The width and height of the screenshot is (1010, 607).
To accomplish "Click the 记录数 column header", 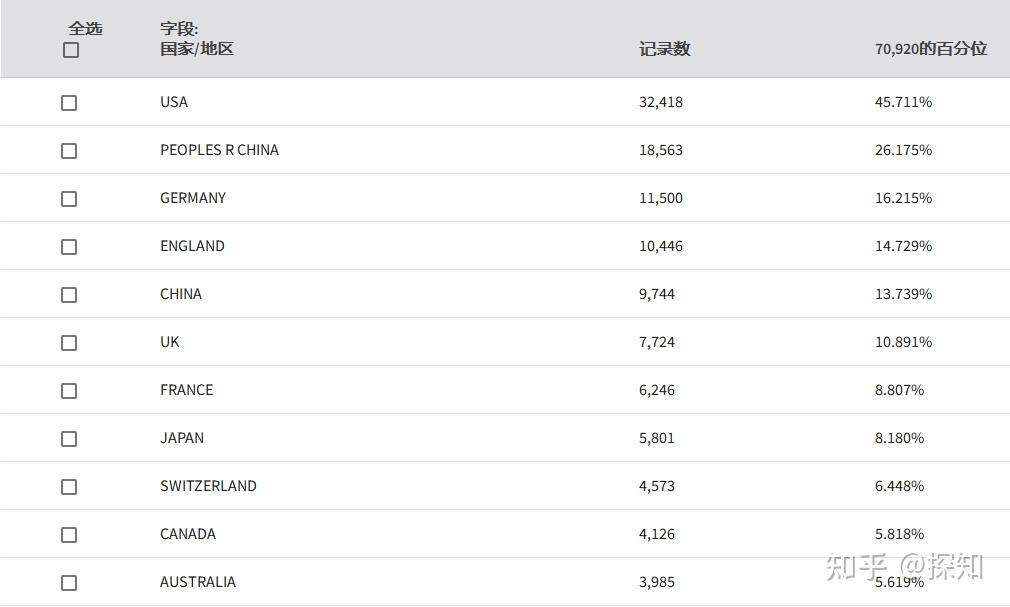I will (664, 49).
